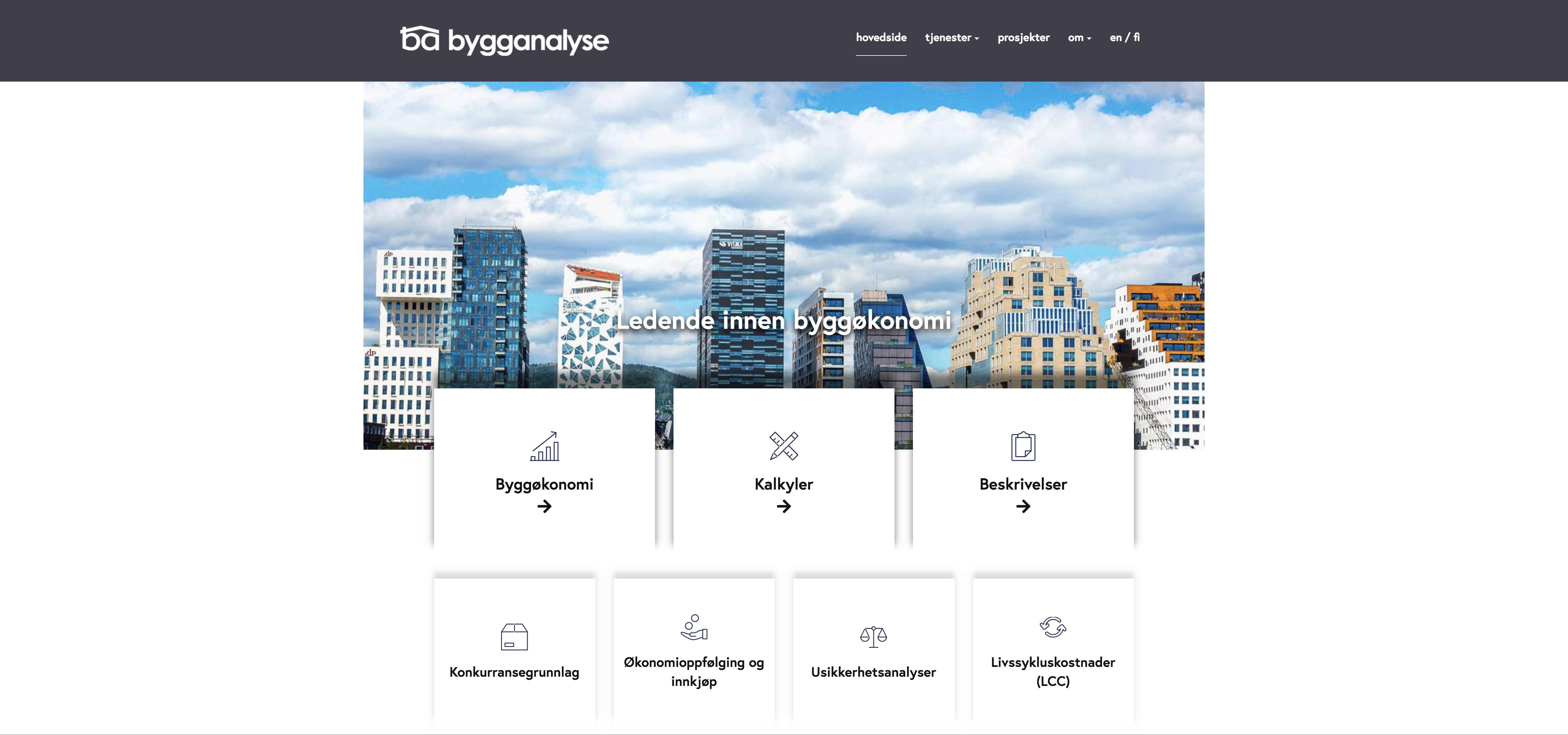
Task: Expand the om dropdown menu
Action: (1079, 38)
